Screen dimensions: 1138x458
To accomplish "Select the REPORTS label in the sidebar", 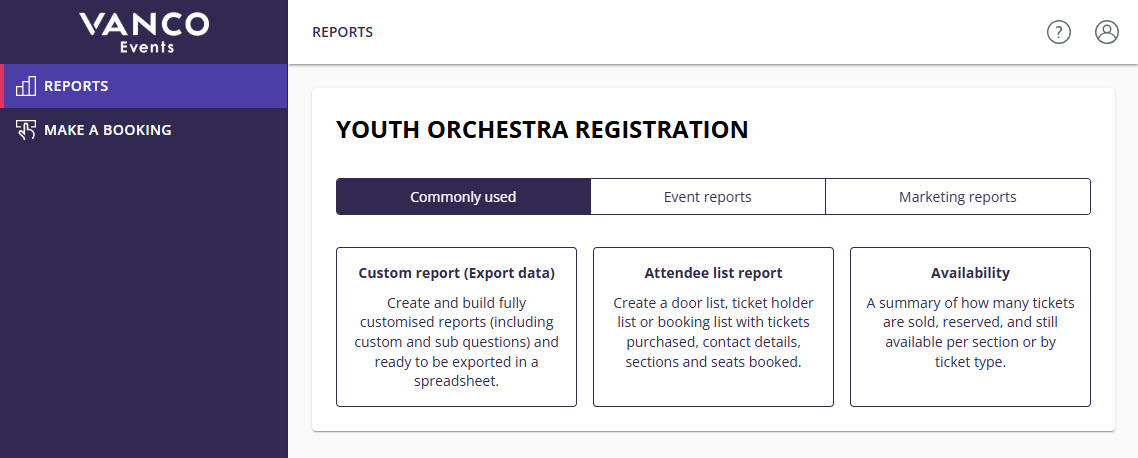I will pyautogui.click(x=76, y=86).
